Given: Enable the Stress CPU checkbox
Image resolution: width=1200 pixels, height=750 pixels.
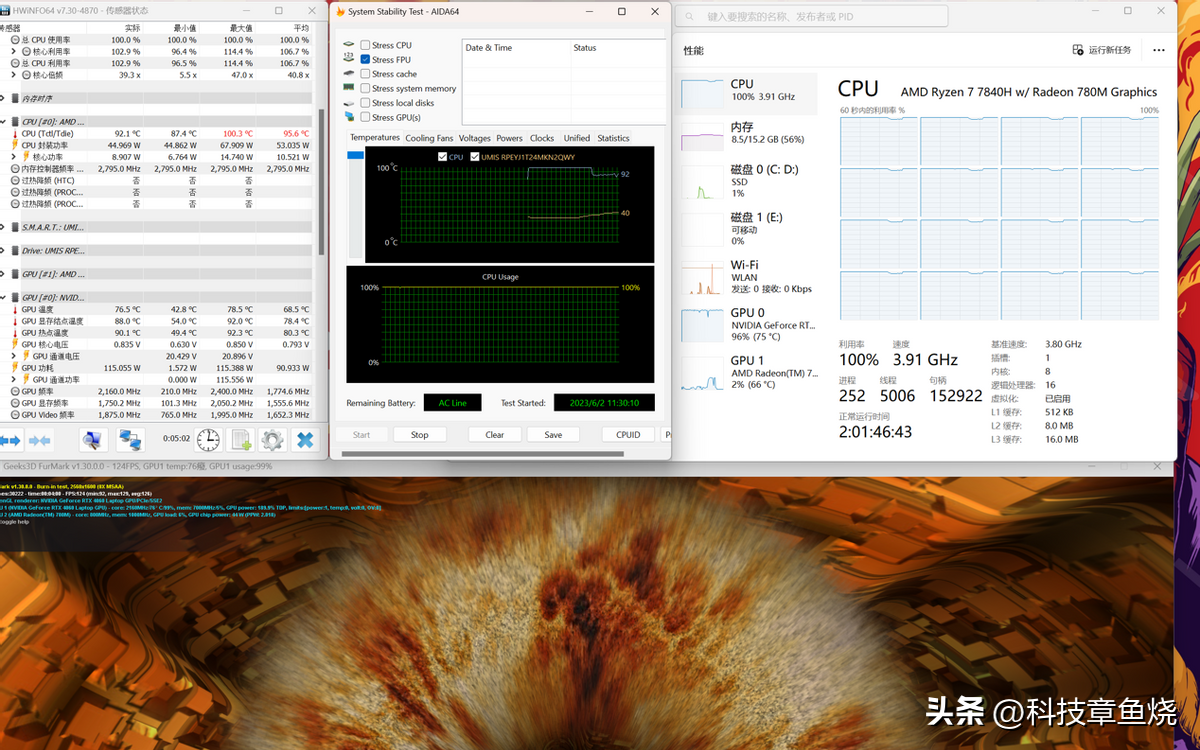Looking at the screenshot, I should (365, 45).
